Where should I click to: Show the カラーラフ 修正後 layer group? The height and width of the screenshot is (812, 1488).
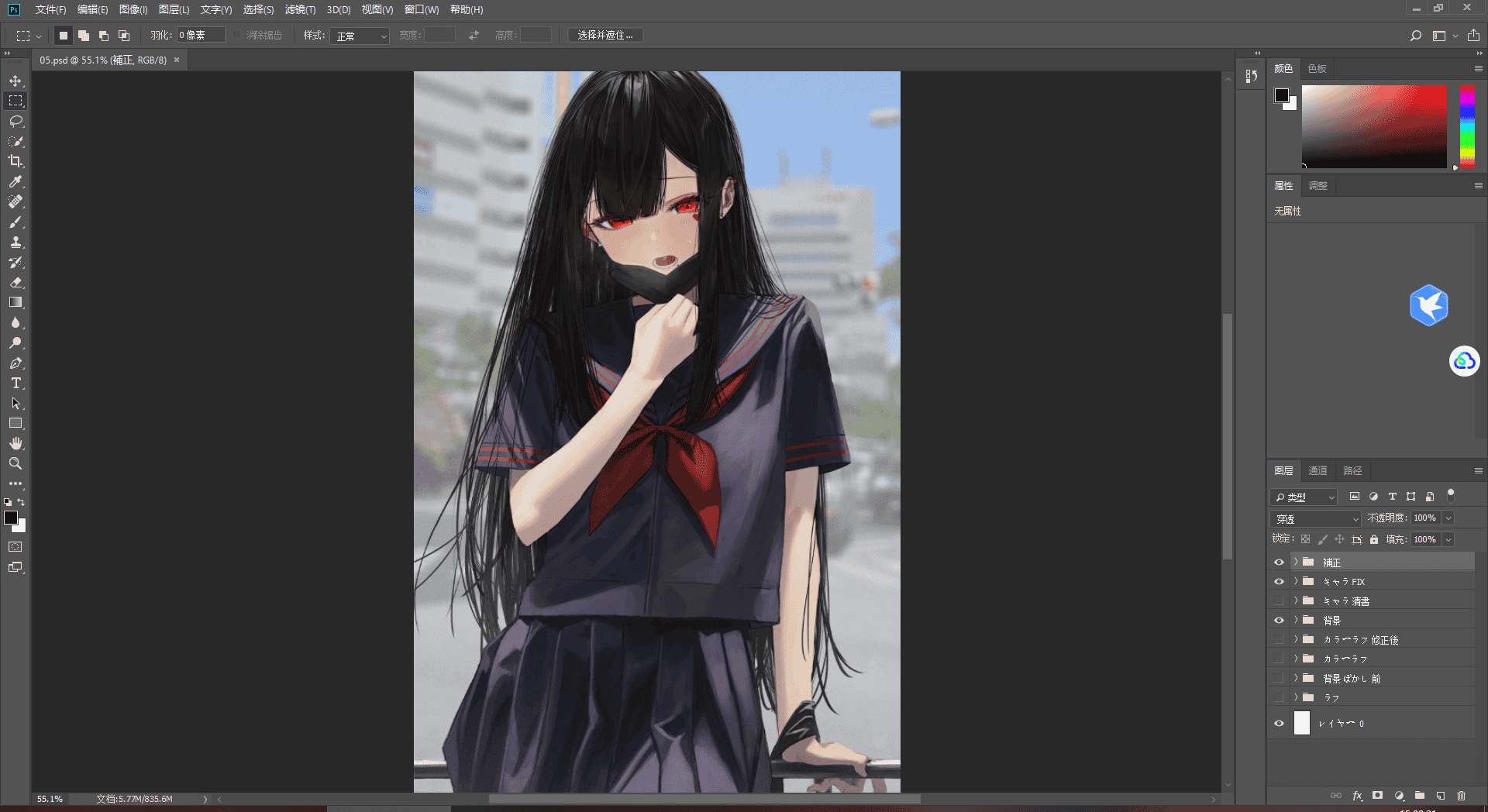(x=1279, y=639)
